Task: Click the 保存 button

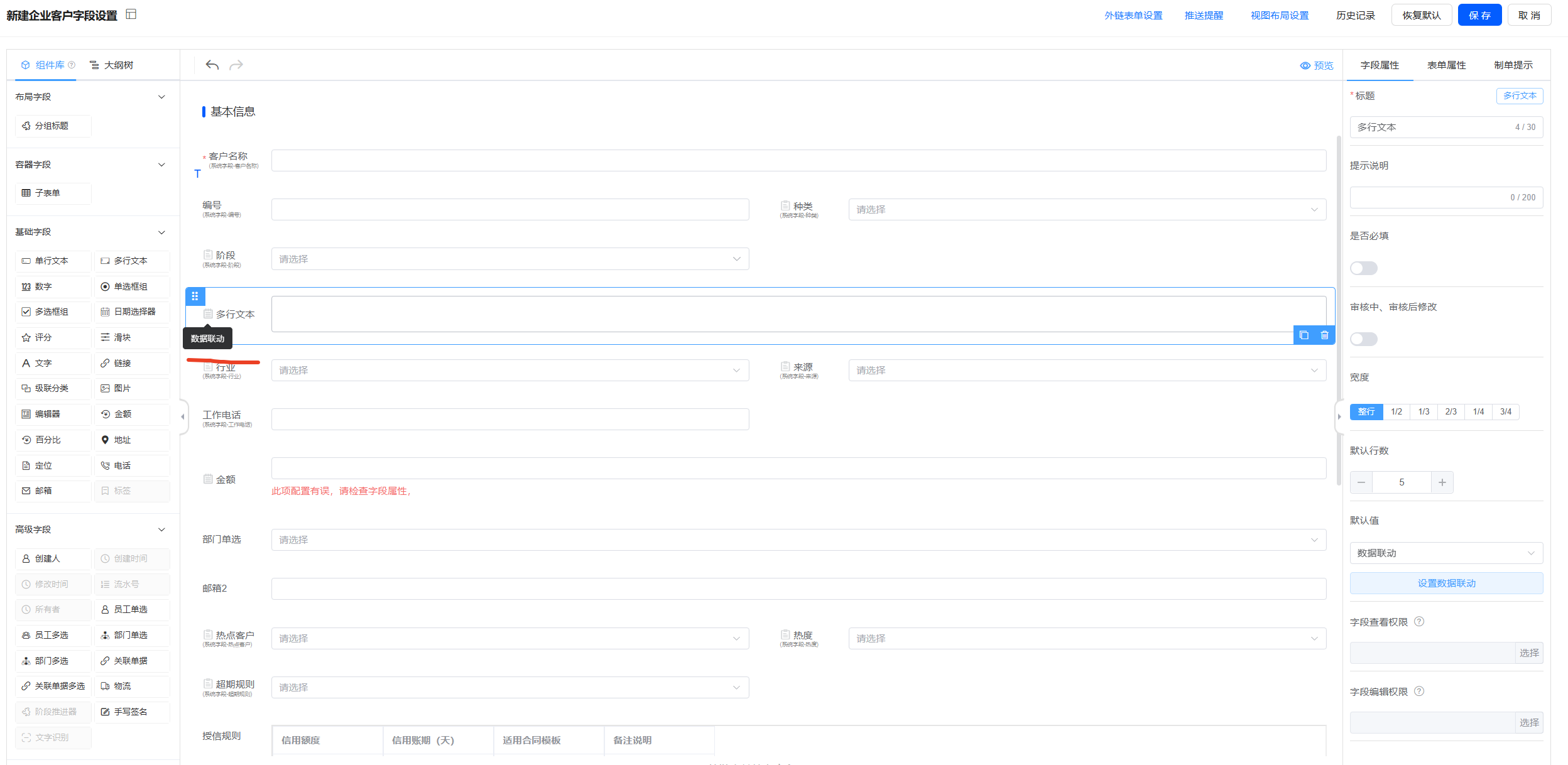Action: [x=1479, y=16]
